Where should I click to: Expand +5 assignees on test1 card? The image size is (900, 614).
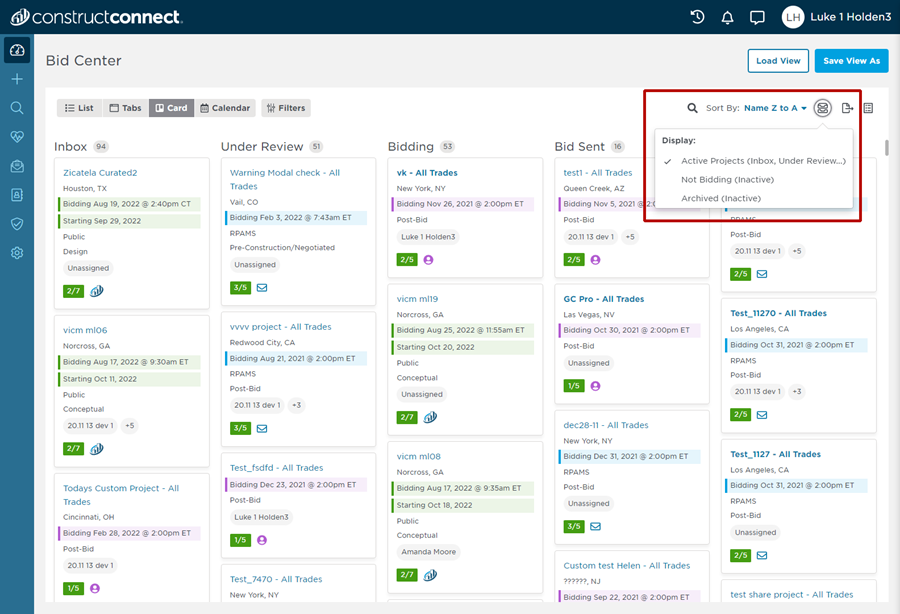(x=630, y=236)
